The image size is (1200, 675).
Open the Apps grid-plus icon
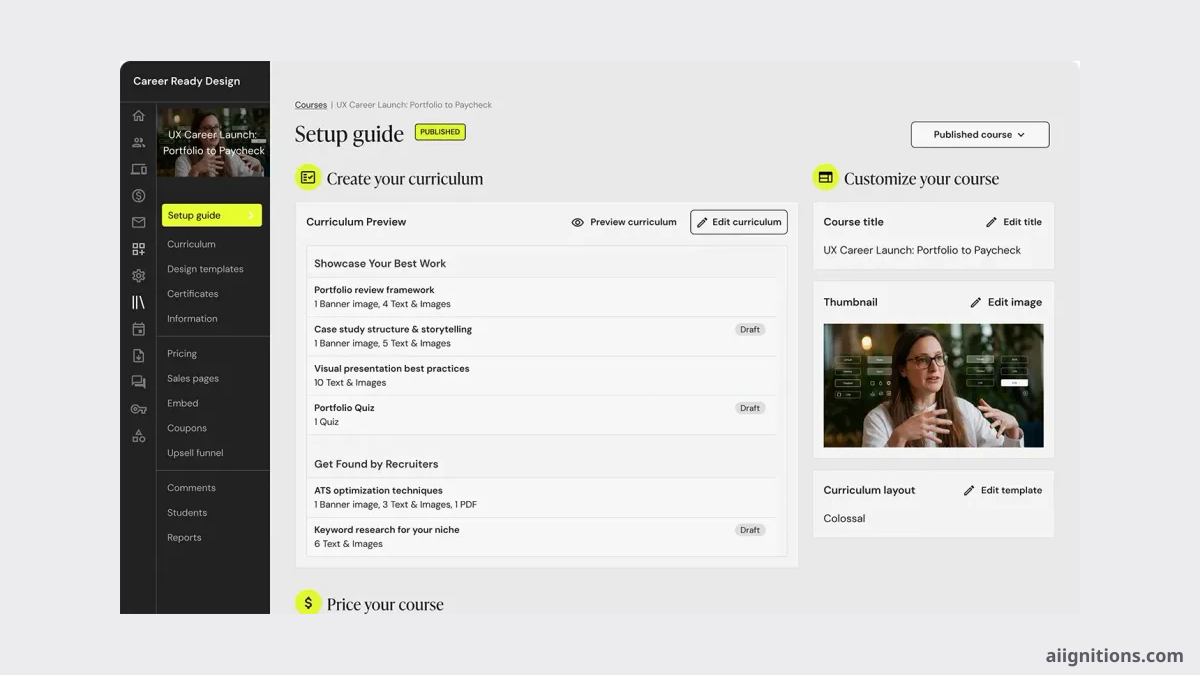[138, 249]
